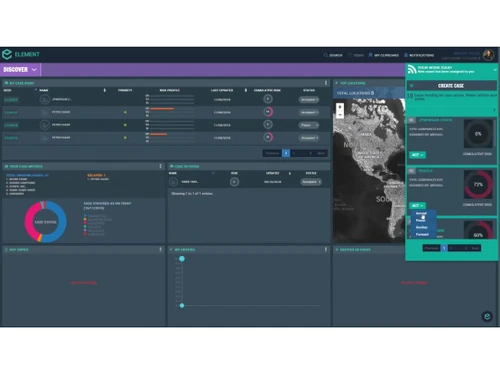The image size is (500, 375).
Task: Click avatar icon in first case diary row
Action: [44, 99]
